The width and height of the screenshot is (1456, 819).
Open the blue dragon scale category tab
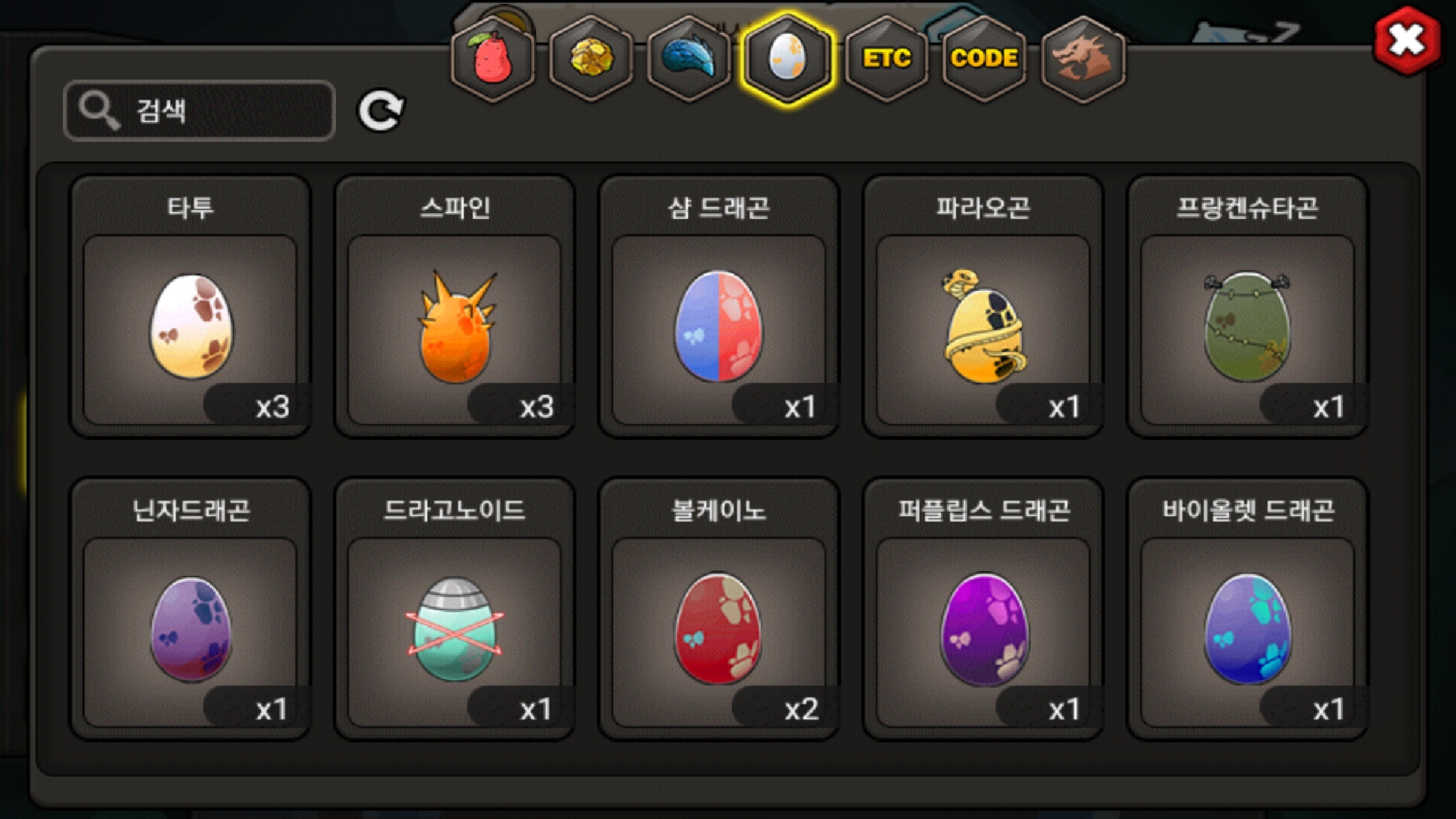click(x=689, y=58)
